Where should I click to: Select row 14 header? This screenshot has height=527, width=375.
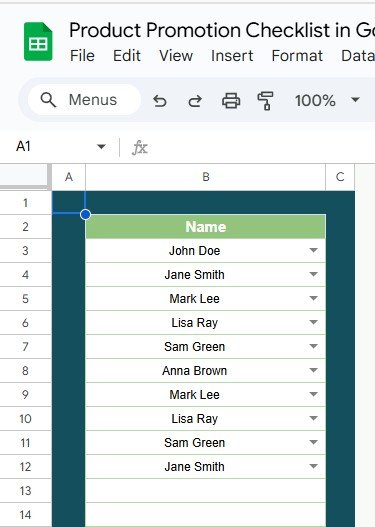point(26,515)
